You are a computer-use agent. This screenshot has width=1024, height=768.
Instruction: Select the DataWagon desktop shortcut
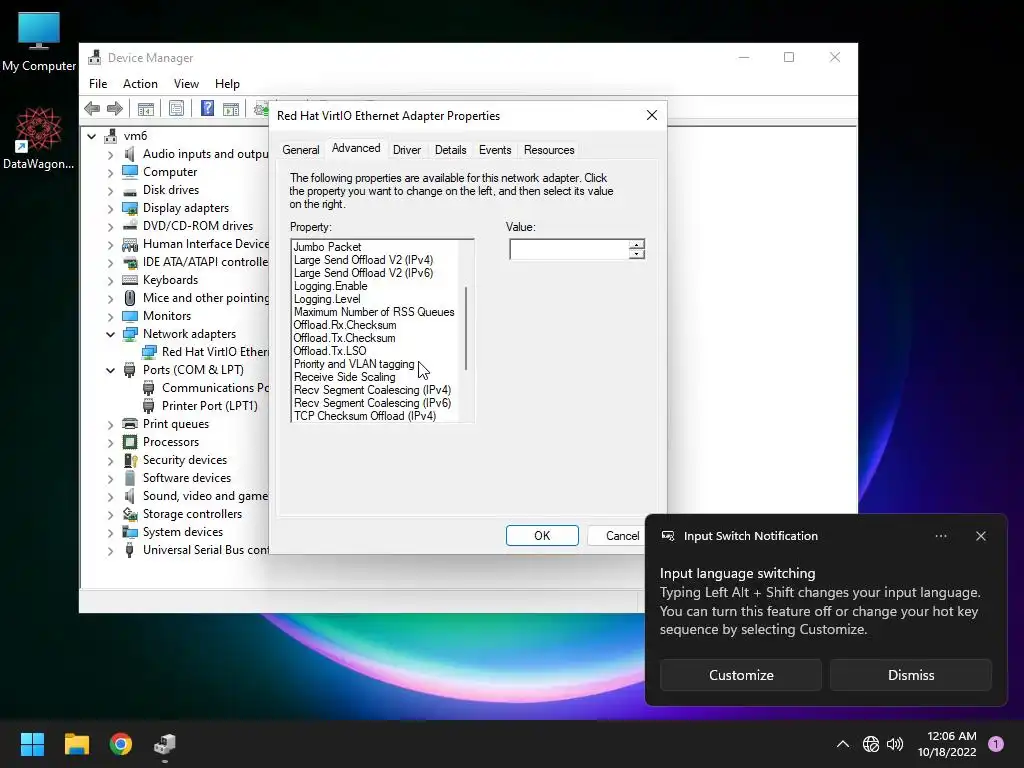[x=39, y=138]
